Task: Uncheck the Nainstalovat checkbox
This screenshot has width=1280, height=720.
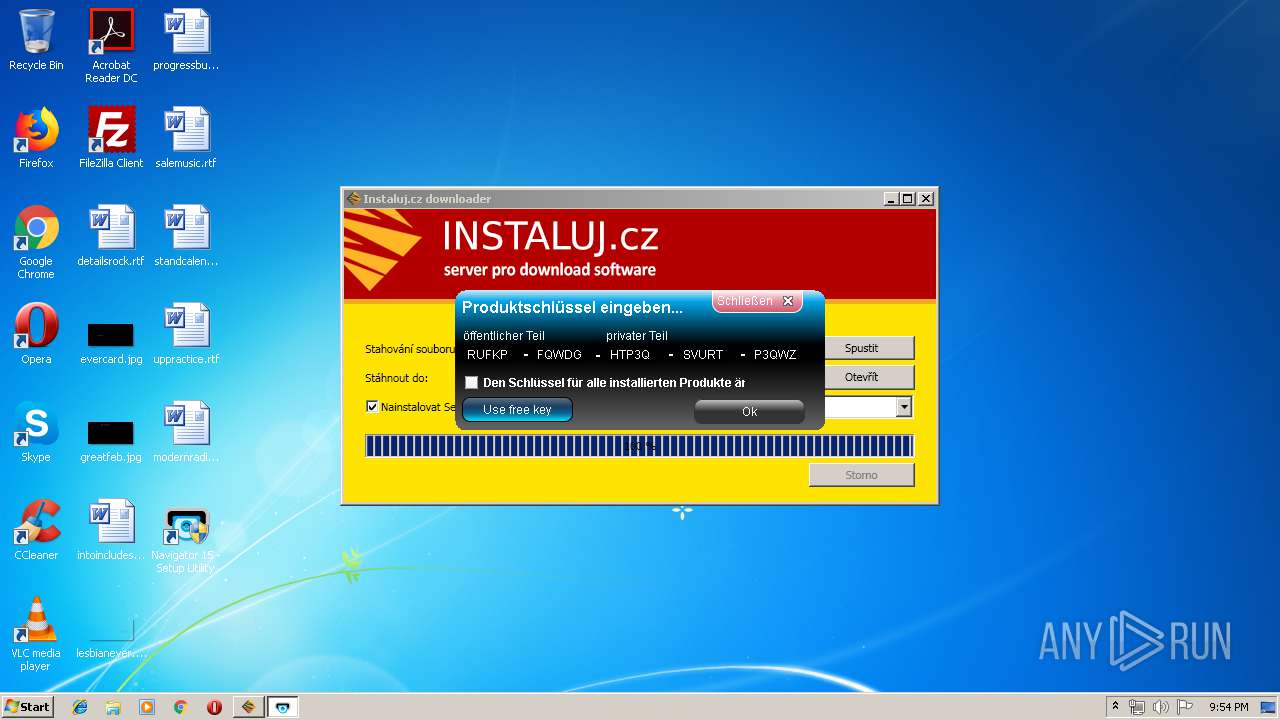Action: [372, 407]
